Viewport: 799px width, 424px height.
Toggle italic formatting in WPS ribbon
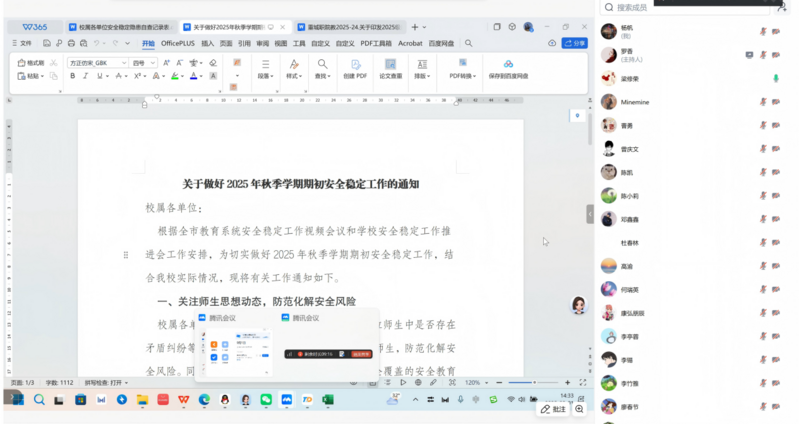coord(85,76)
